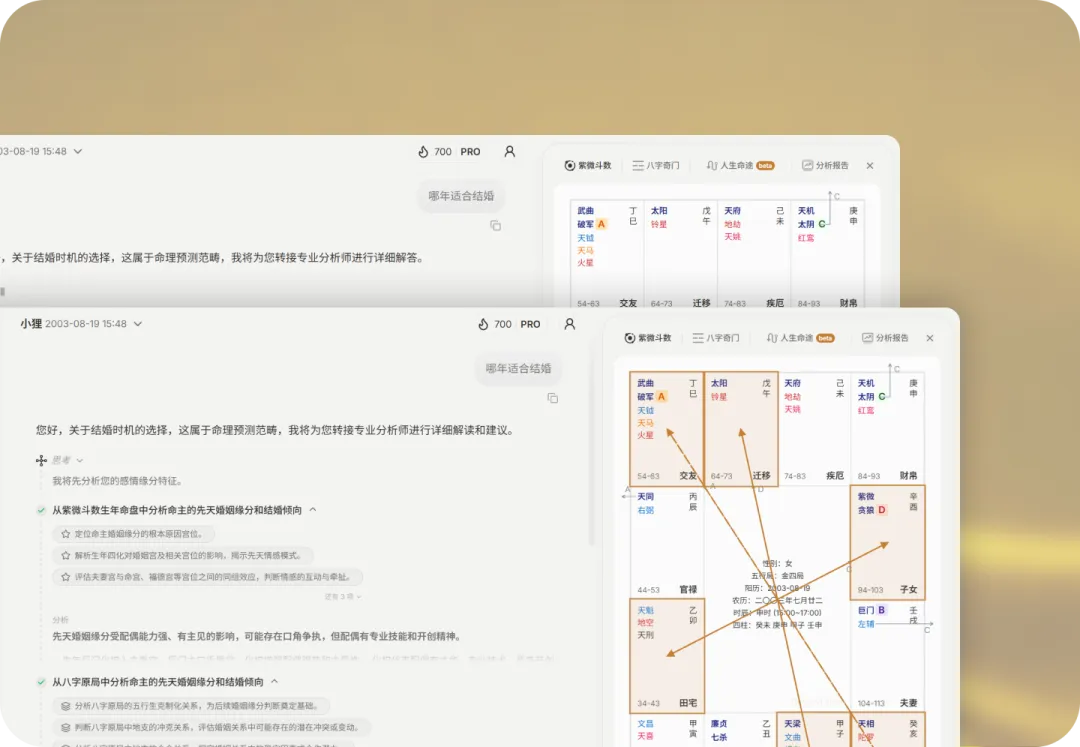The height and width of the screenshot is (747, 1080).
Task: Click the C badge beside 太阴 in front chart
Action: tap(882, 397)
